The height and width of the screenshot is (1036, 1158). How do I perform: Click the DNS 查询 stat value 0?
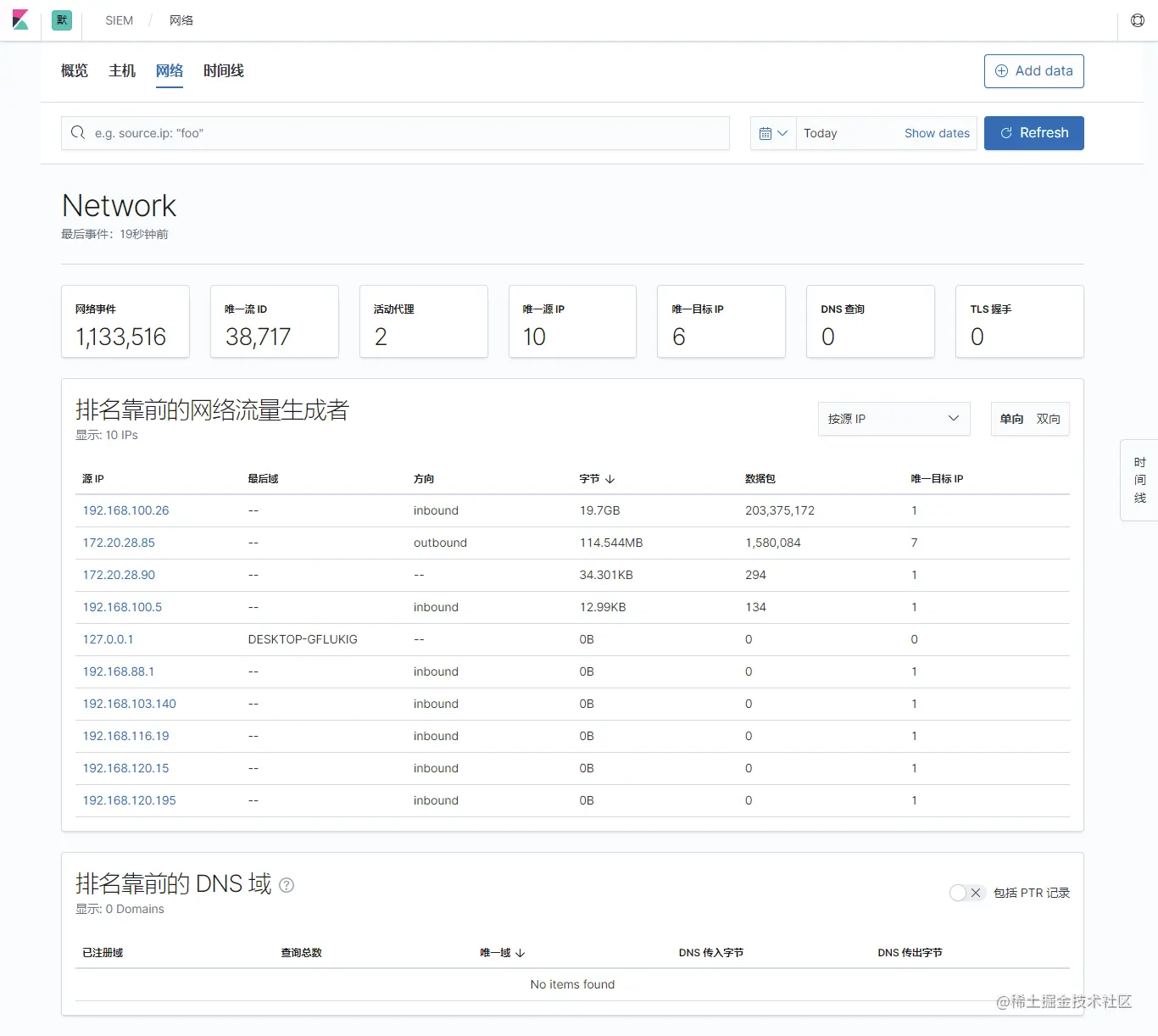[828, 337]
